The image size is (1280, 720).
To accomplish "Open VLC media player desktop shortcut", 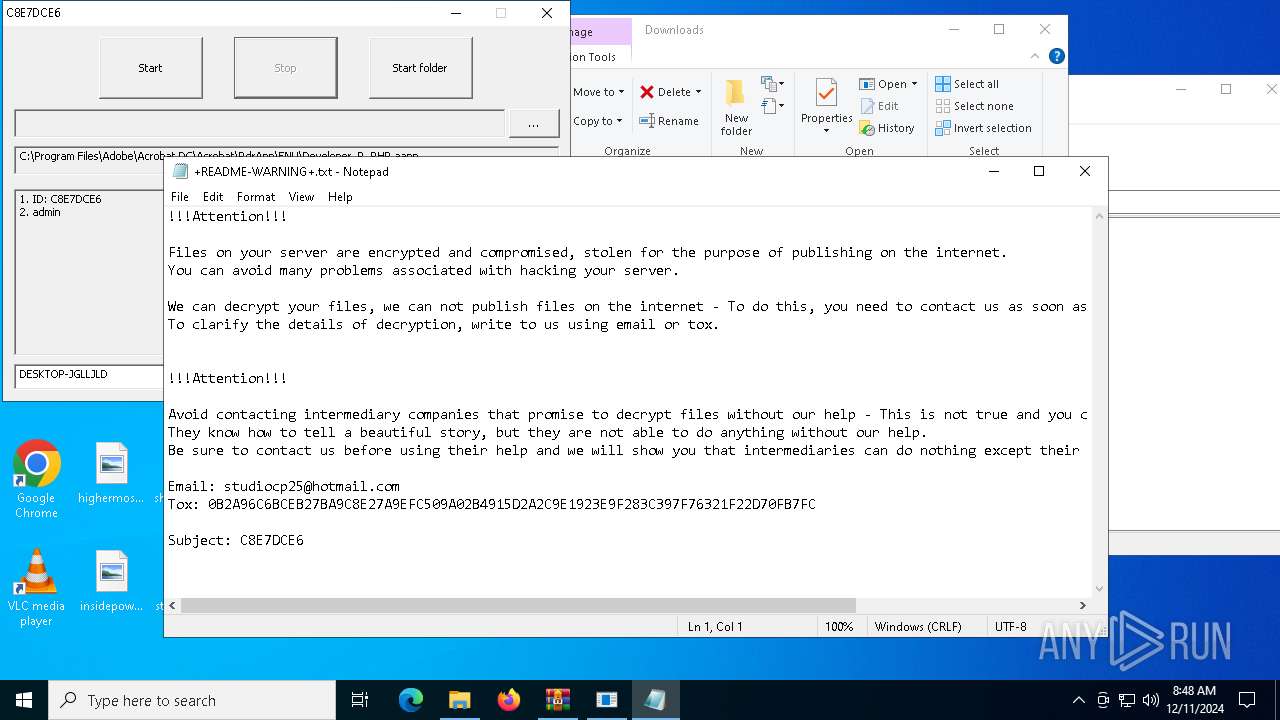I will 36,588.
